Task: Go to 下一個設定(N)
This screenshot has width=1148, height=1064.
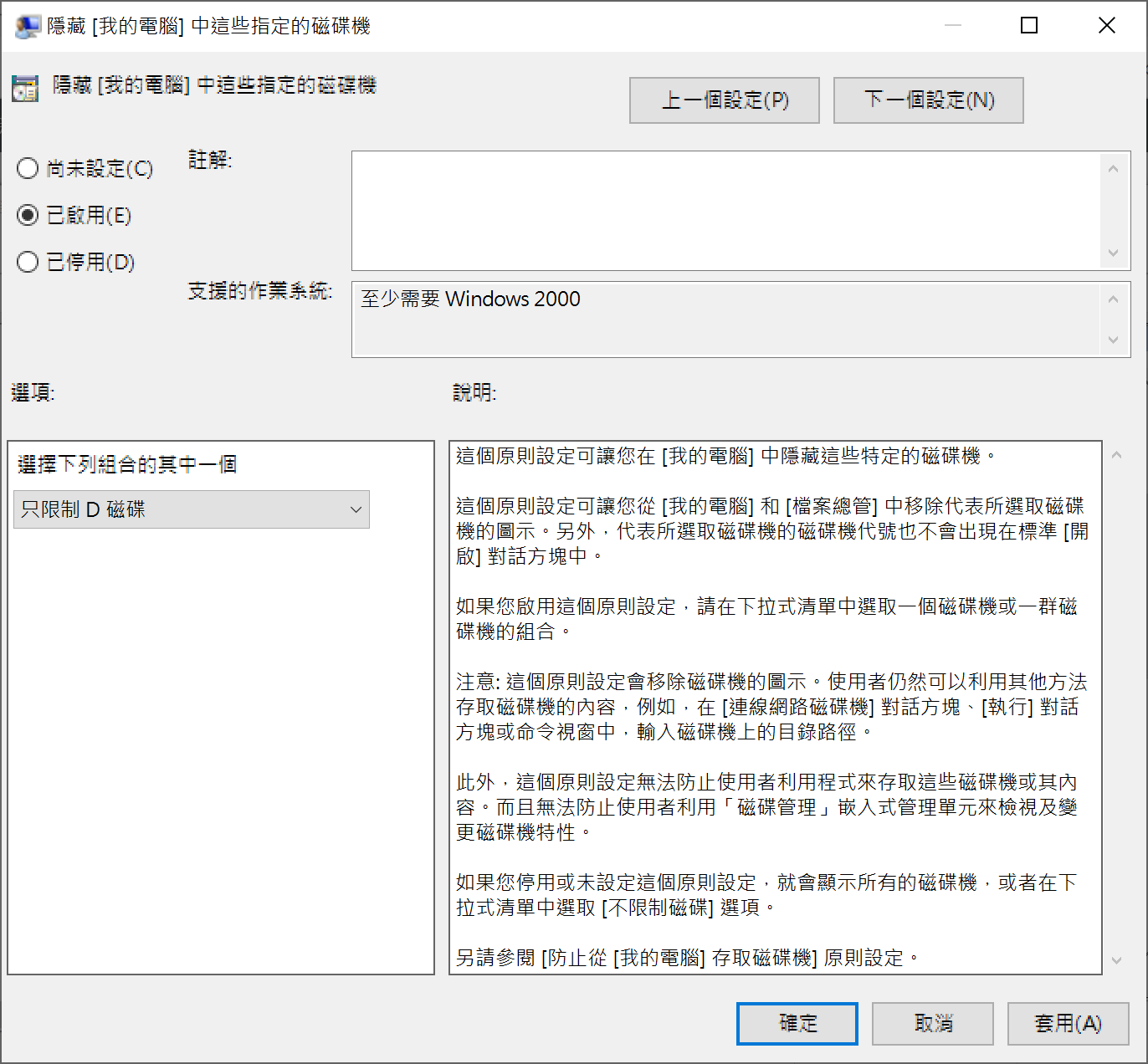Action: click(x=929, y=100)
